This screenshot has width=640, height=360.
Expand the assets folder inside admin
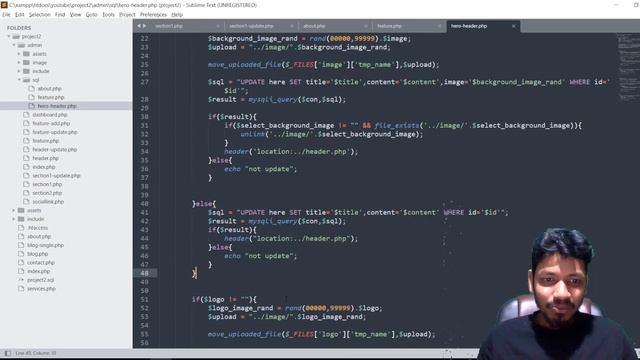coord(19,54)
